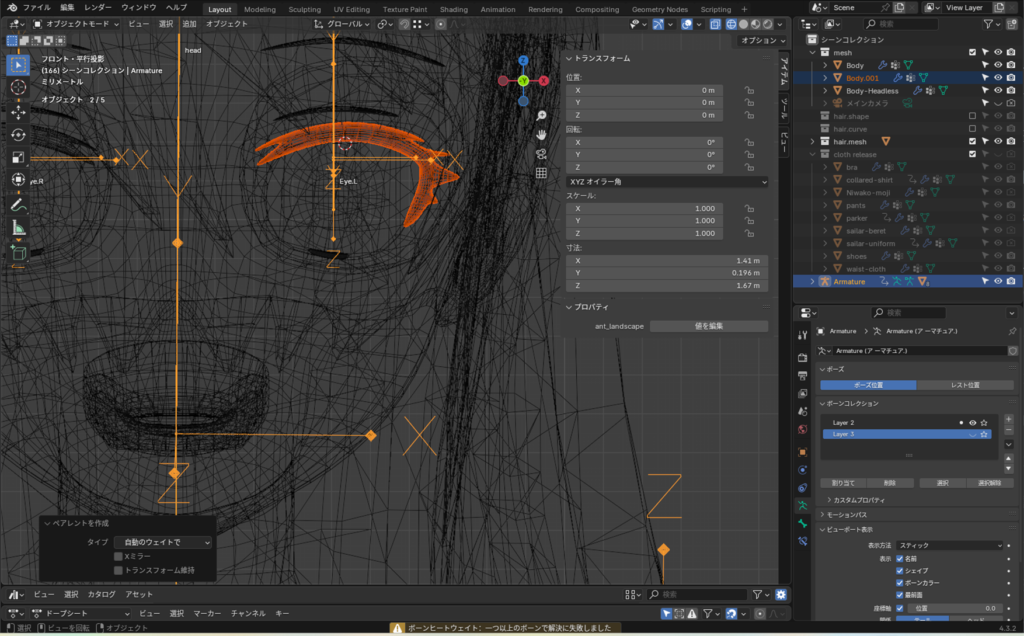
Task: Activate the 3D Cursor tool
Action: 18,88
